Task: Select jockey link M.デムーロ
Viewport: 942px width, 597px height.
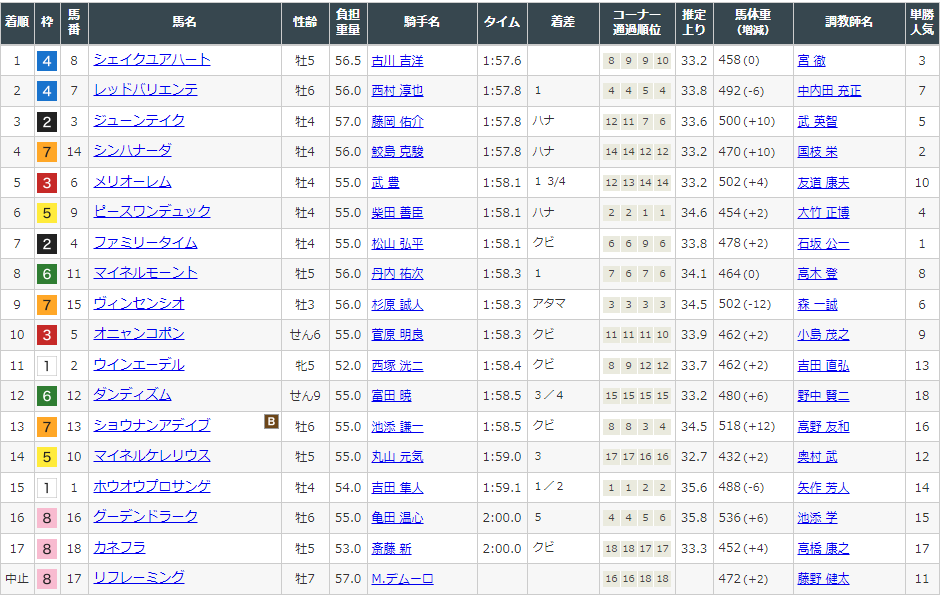Action: [x=402, y=579]
